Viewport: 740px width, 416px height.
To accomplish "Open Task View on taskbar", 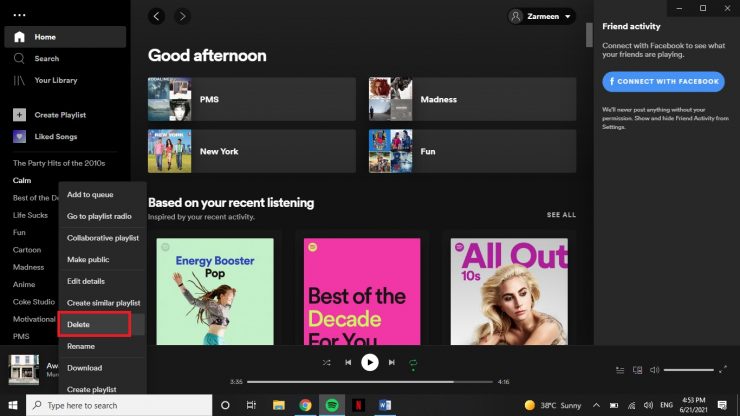I will pyautogui.click(x=251, y=405).
